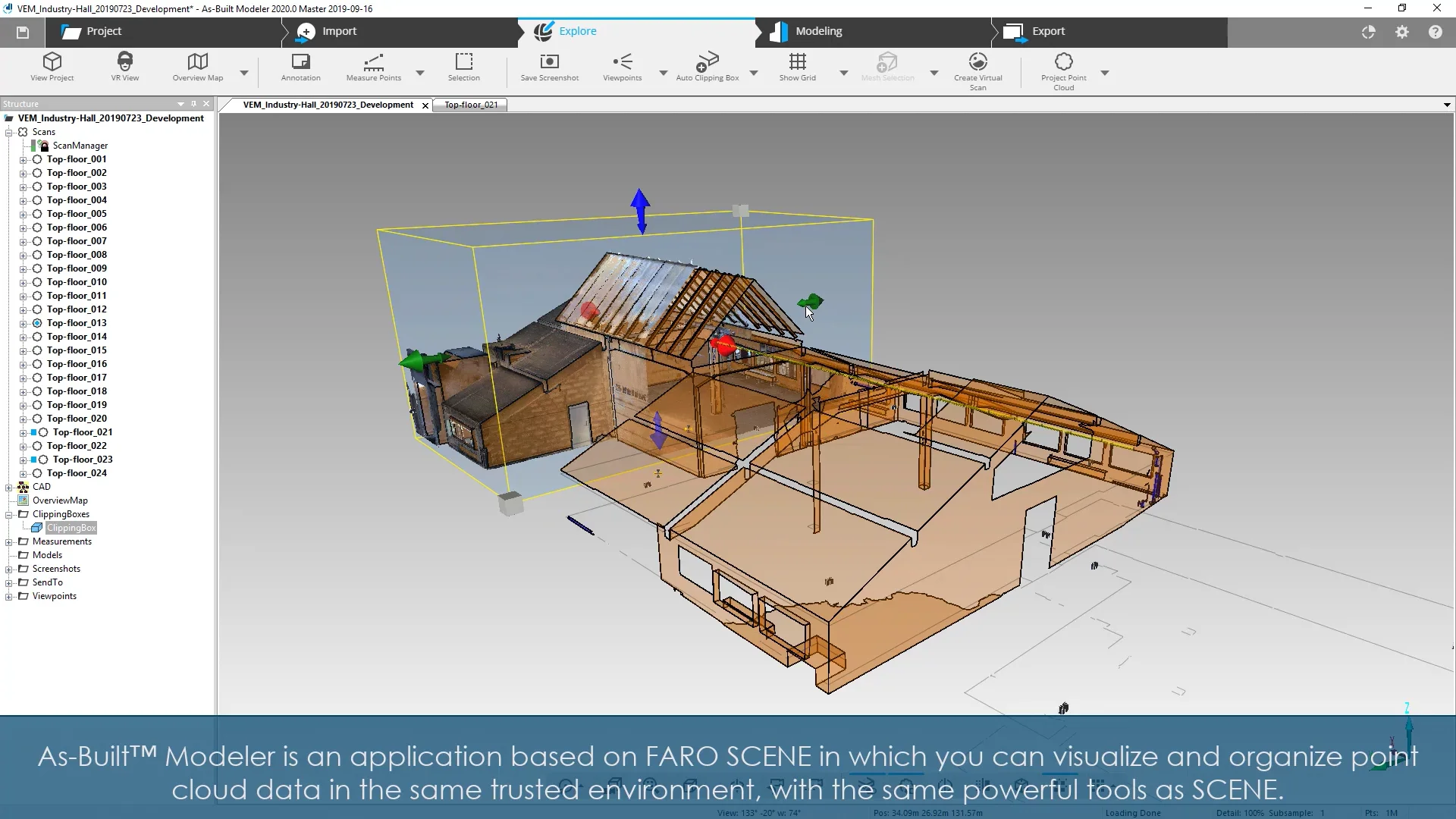Click the Create Virtual Scan icon
Viewport: 1456px width, 819px height.
[x=977, y=62]
